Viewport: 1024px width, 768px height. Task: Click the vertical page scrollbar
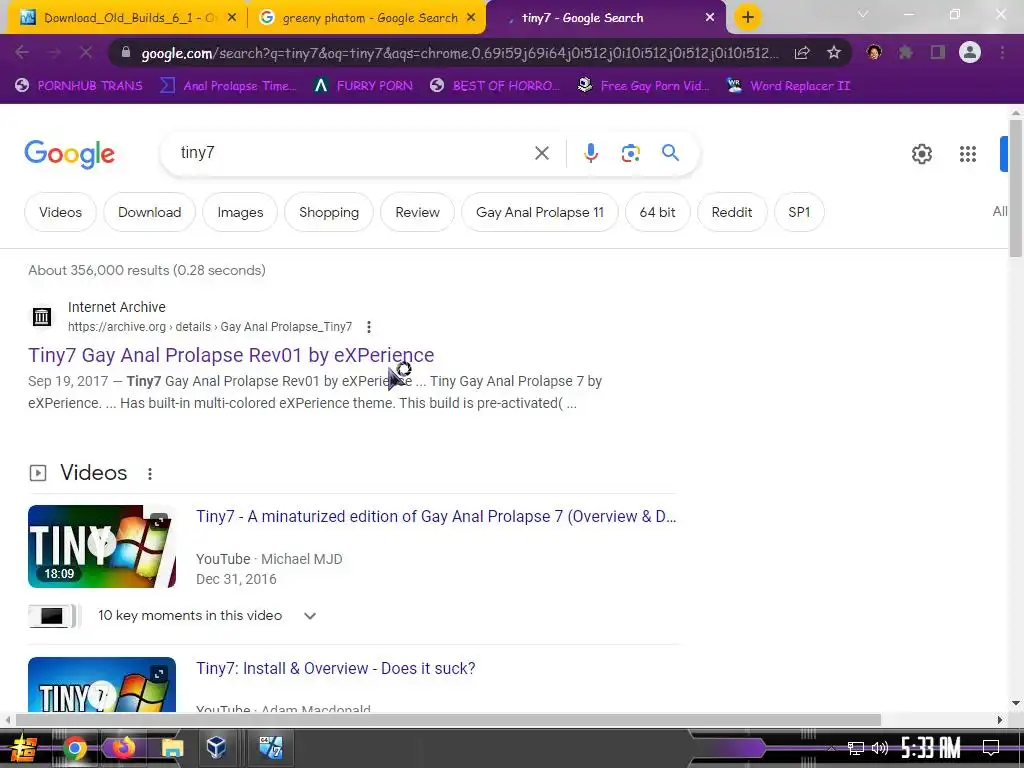[1016, 189]
